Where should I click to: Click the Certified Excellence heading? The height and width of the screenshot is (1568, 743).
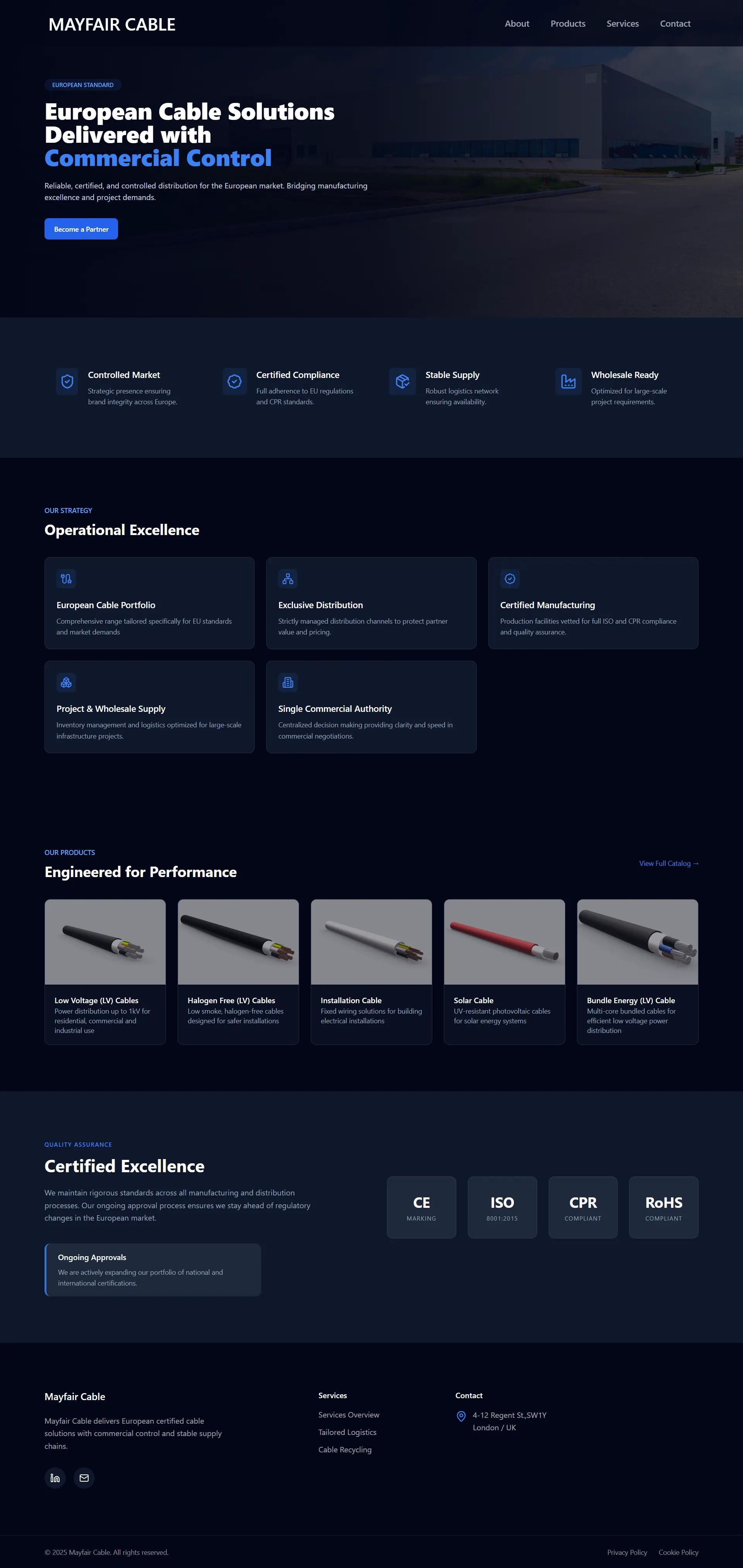coord(124,1166)
